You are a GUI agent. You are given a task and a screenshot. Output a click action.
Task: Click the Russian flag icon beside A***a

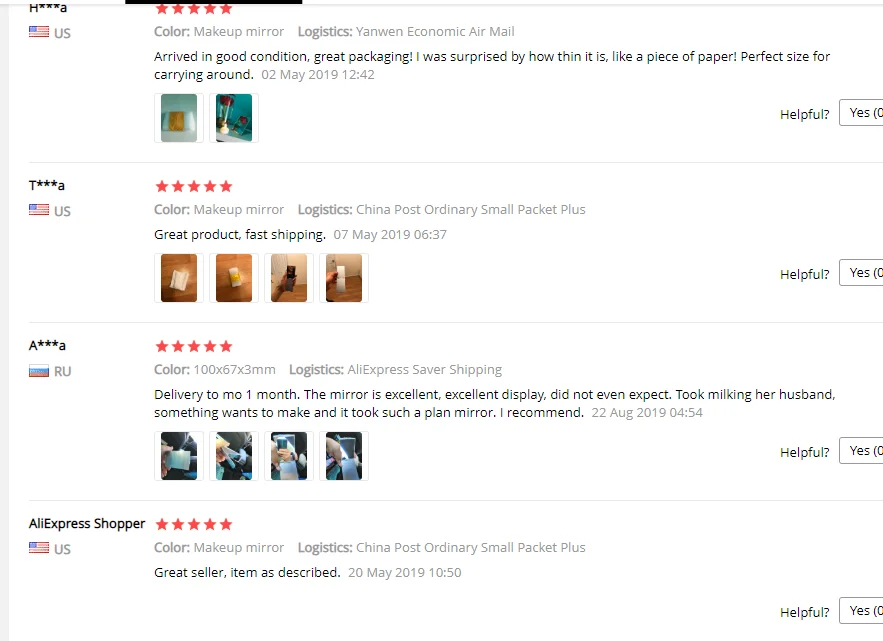click(x=39, y=371)
